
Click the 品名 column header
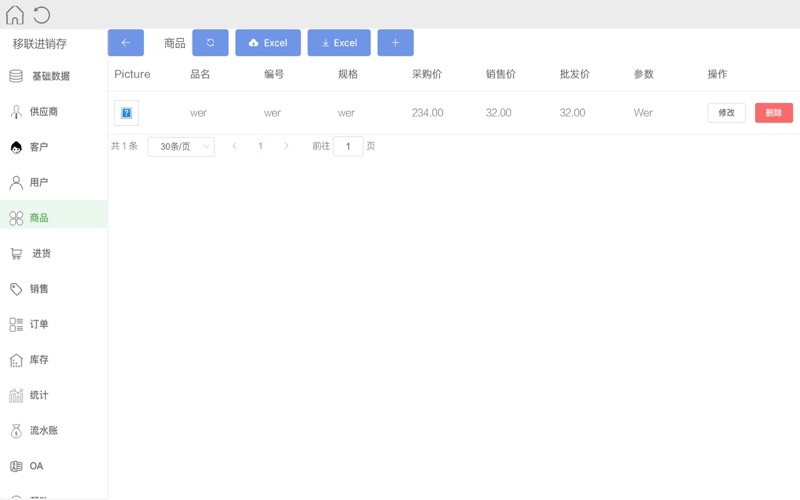200,74
